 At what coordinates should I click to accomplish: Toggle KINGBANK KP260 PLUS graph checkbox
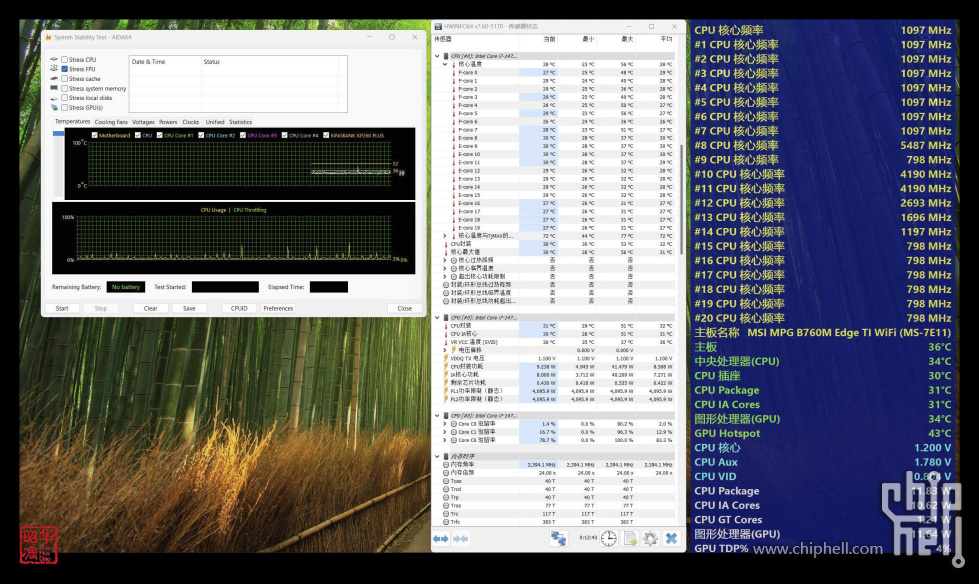pyautogui.click(x=326, y=135)
